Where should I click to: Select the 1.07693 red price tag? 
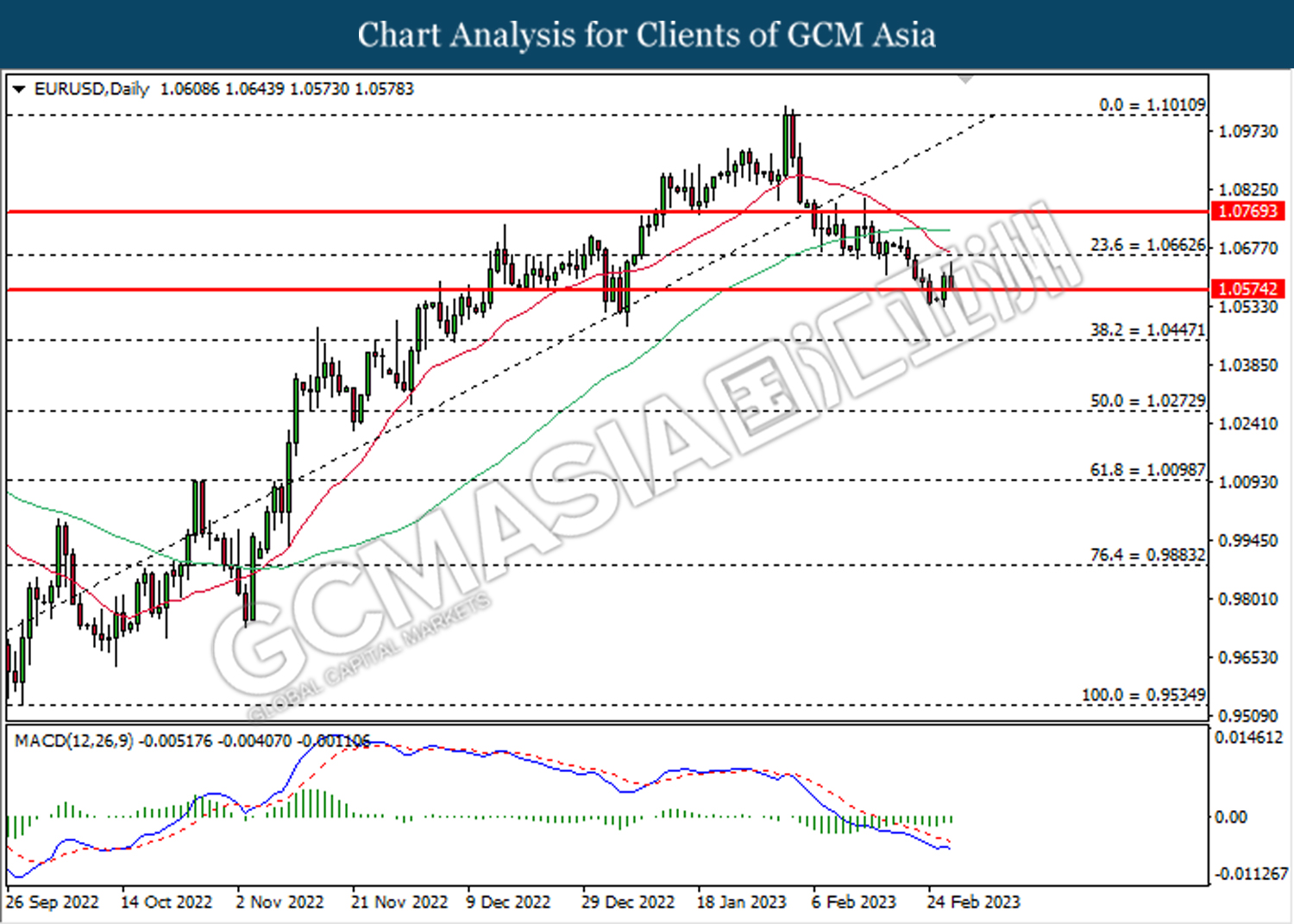pyautogui.click(x=1247, y=211)
